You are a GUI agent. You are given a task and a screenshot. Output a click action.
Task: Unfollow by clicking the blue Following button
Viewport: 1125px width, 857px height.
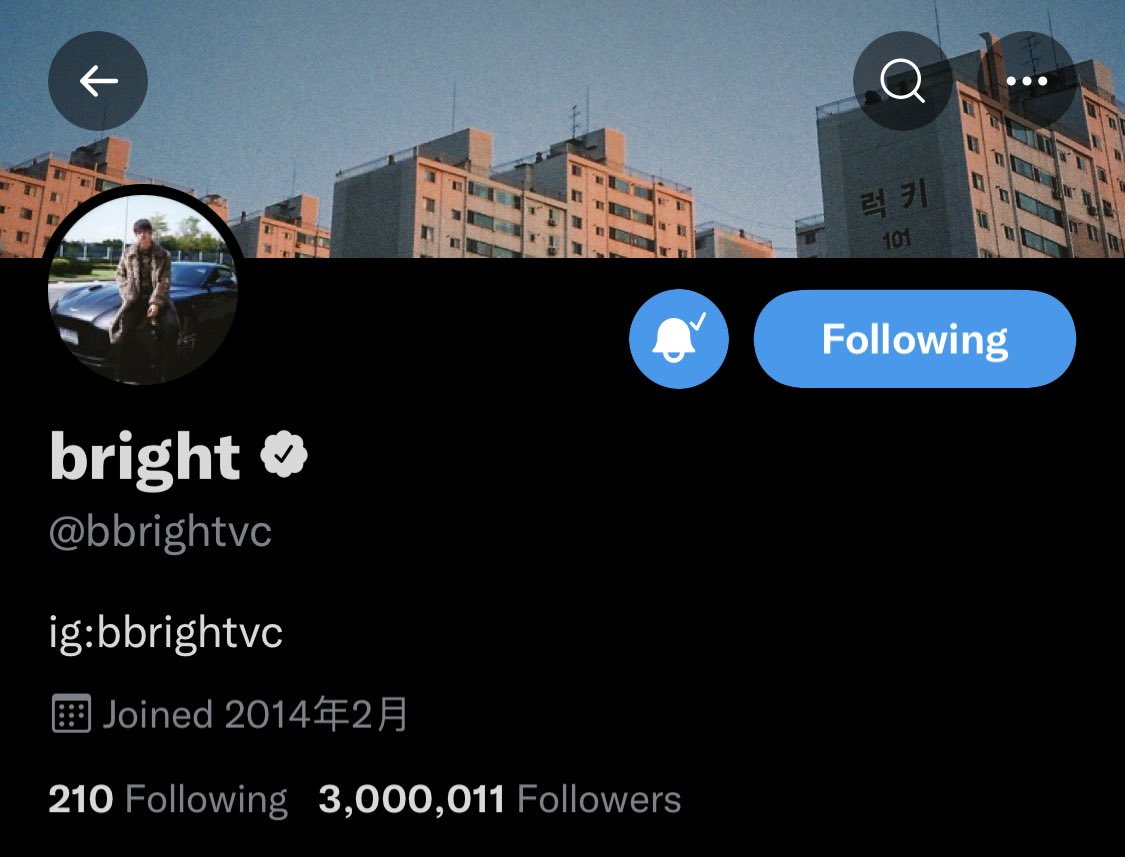(915, 339)
